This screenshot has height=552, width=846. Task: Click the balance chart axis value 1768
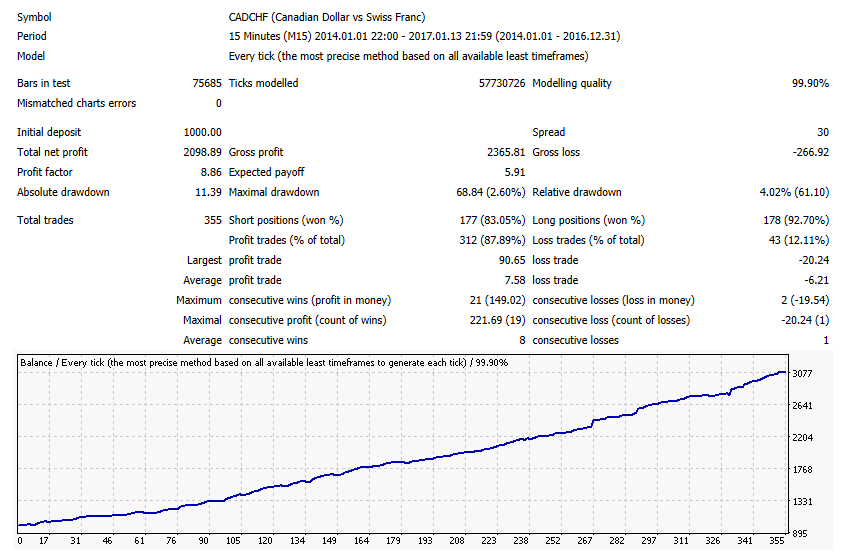click(802, 469)
